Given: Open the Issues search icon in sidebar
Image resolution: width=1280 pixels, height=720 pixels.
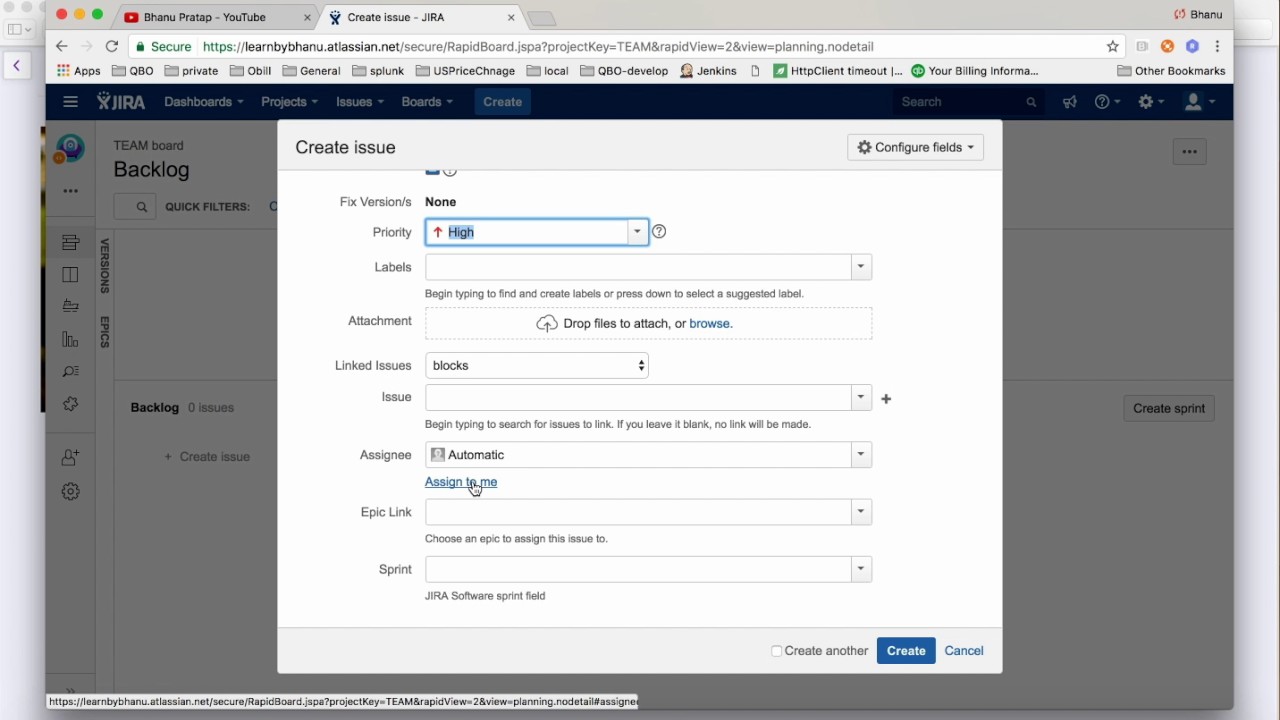Looking at the screenshot, I should [x=70, y=372].
